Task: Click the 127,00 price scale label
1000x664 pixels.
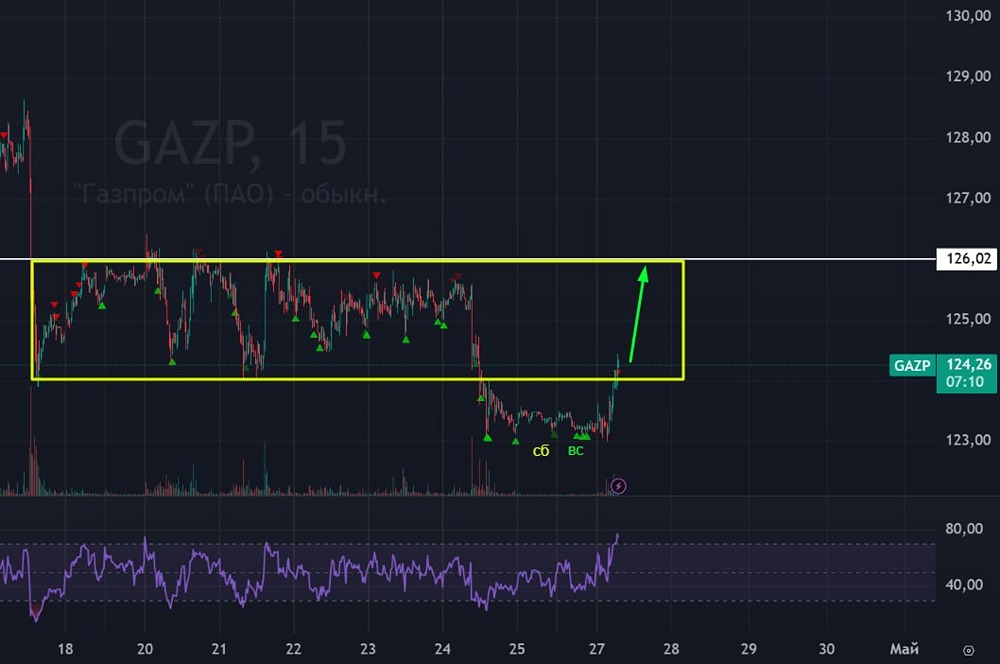Action: pyautogui.click(x=967, y=198)
